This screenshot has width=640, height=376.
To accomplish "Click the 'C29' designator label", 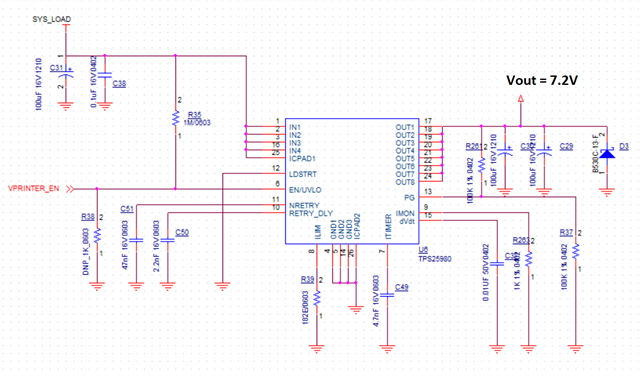I will point(567,146).
